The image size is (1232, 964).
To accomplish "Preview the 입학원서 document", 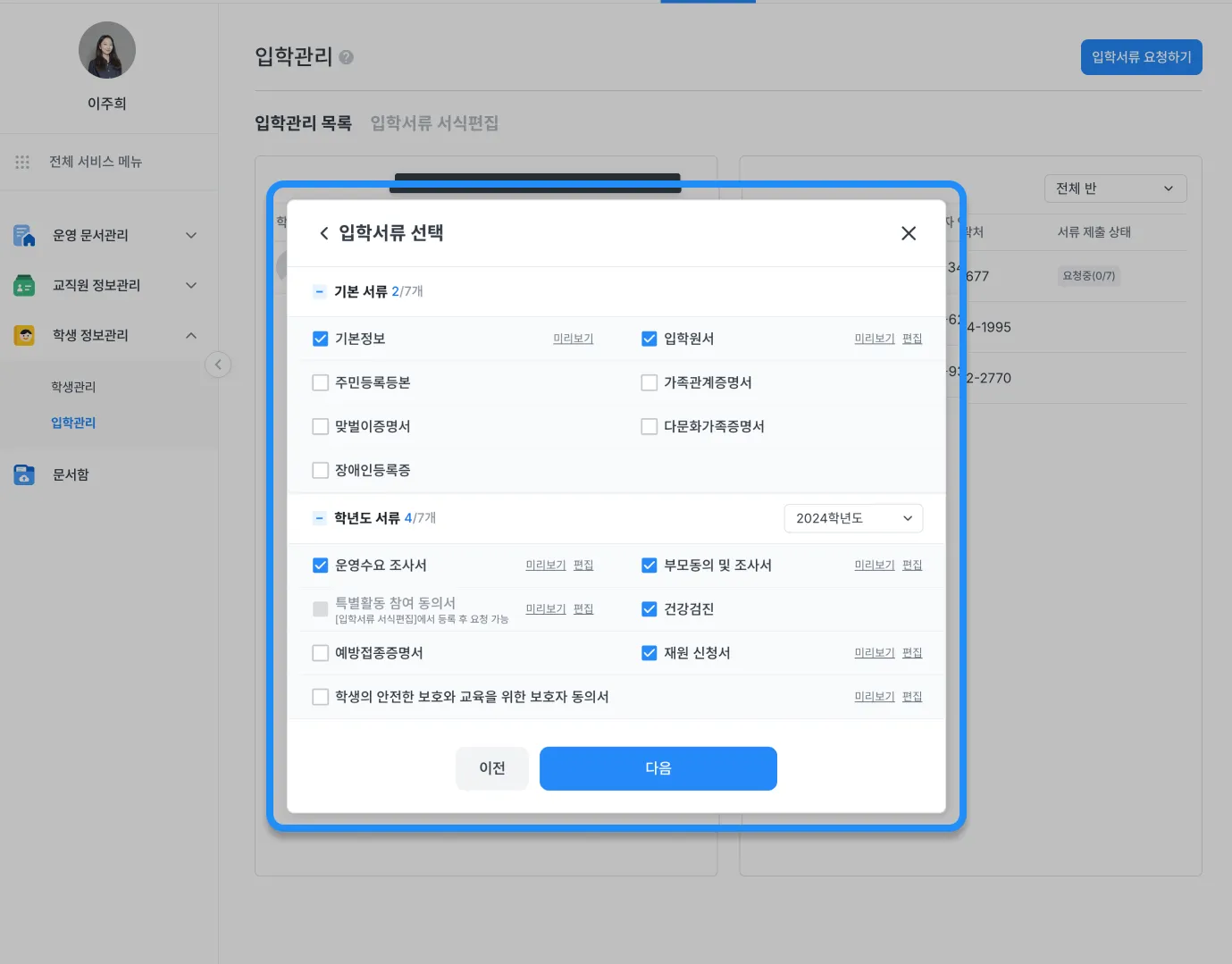I will [x=874, y=339].
